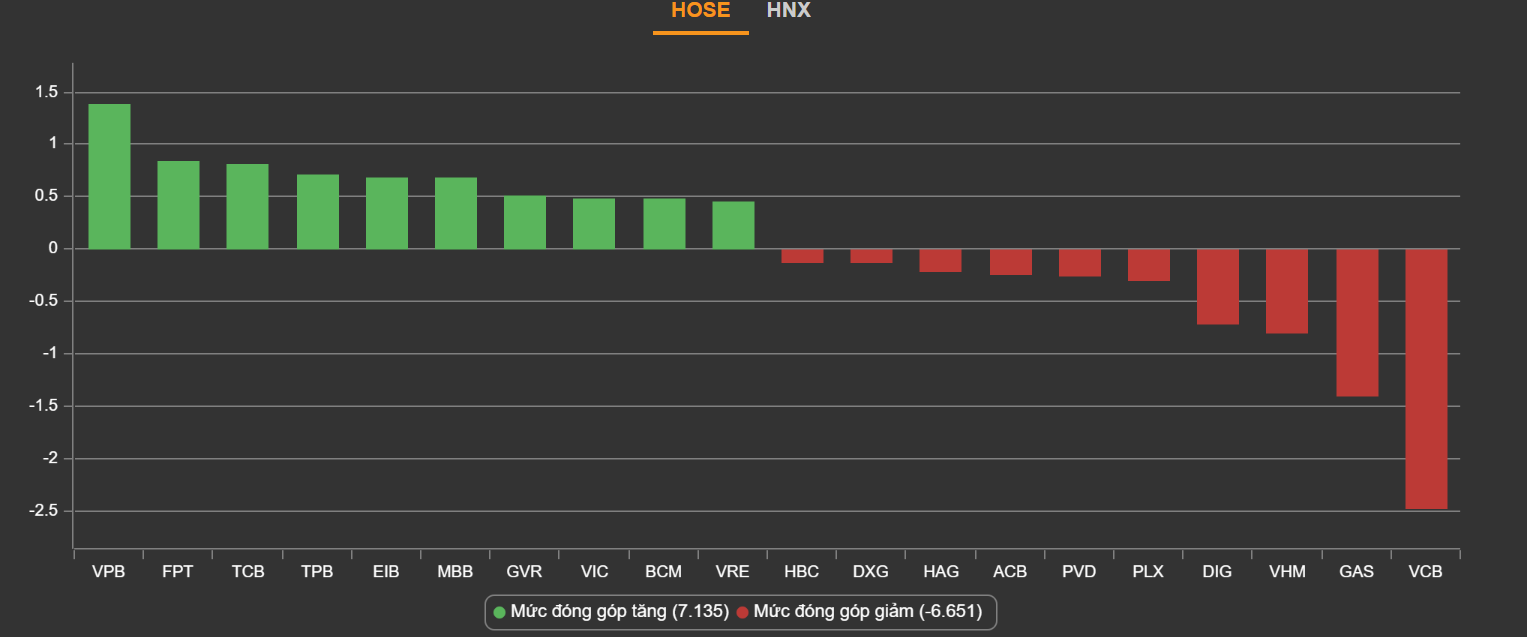Switch to the HNX tab

pyautogui.click(x=788, y=11)
